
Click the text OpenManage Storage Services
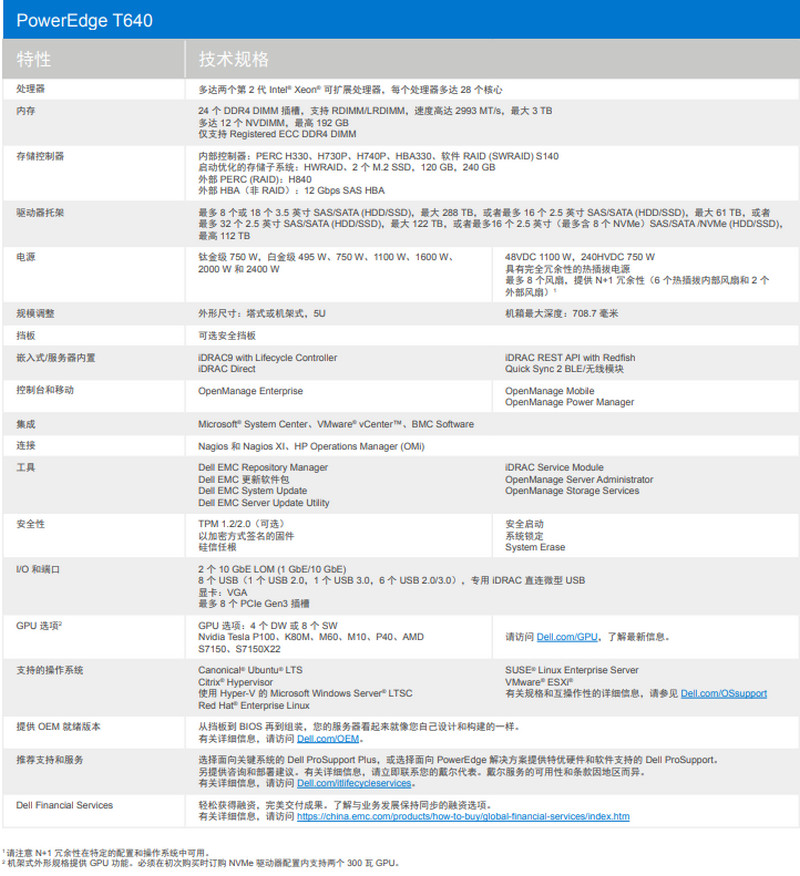pyautogui.click(x=572, y=491)
